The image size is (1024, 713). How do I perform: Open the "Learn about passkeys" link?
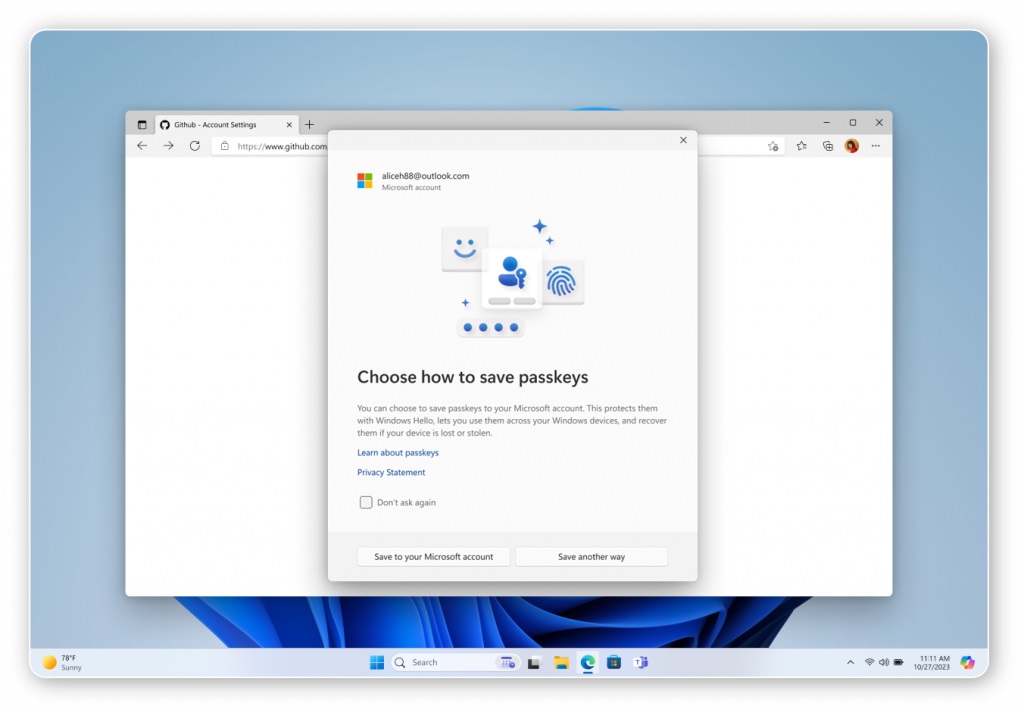click(x=397, y=452)
